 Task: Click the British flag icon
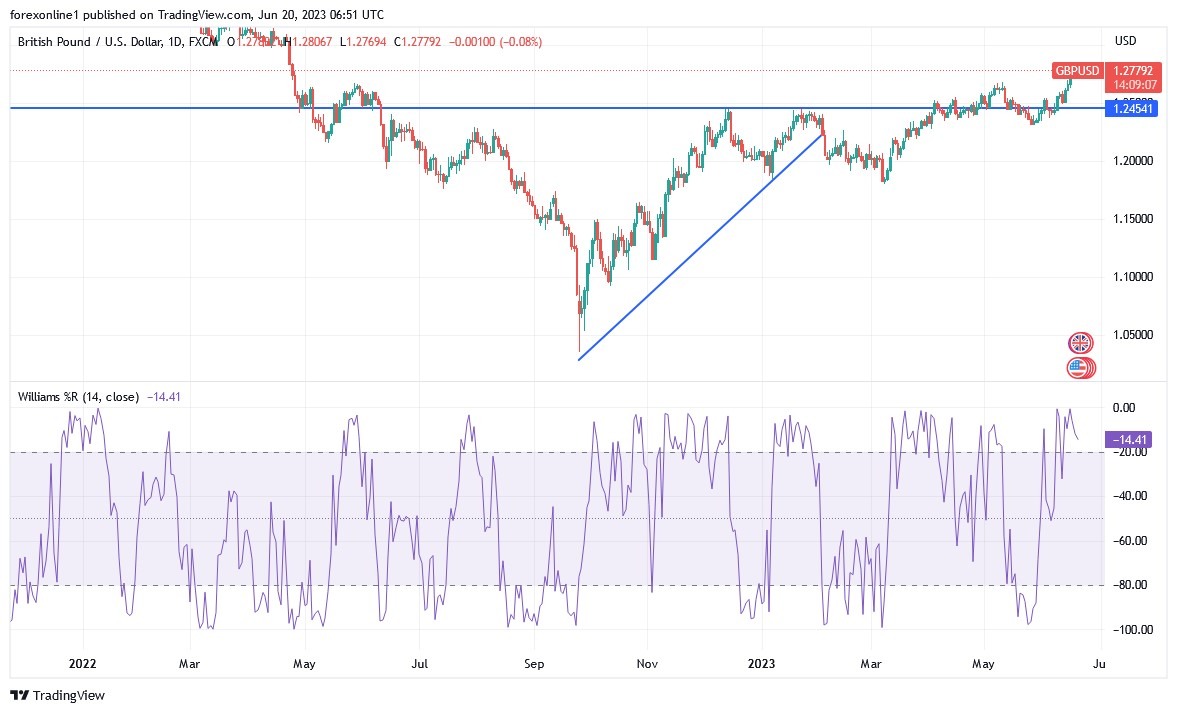[1080, 343]
